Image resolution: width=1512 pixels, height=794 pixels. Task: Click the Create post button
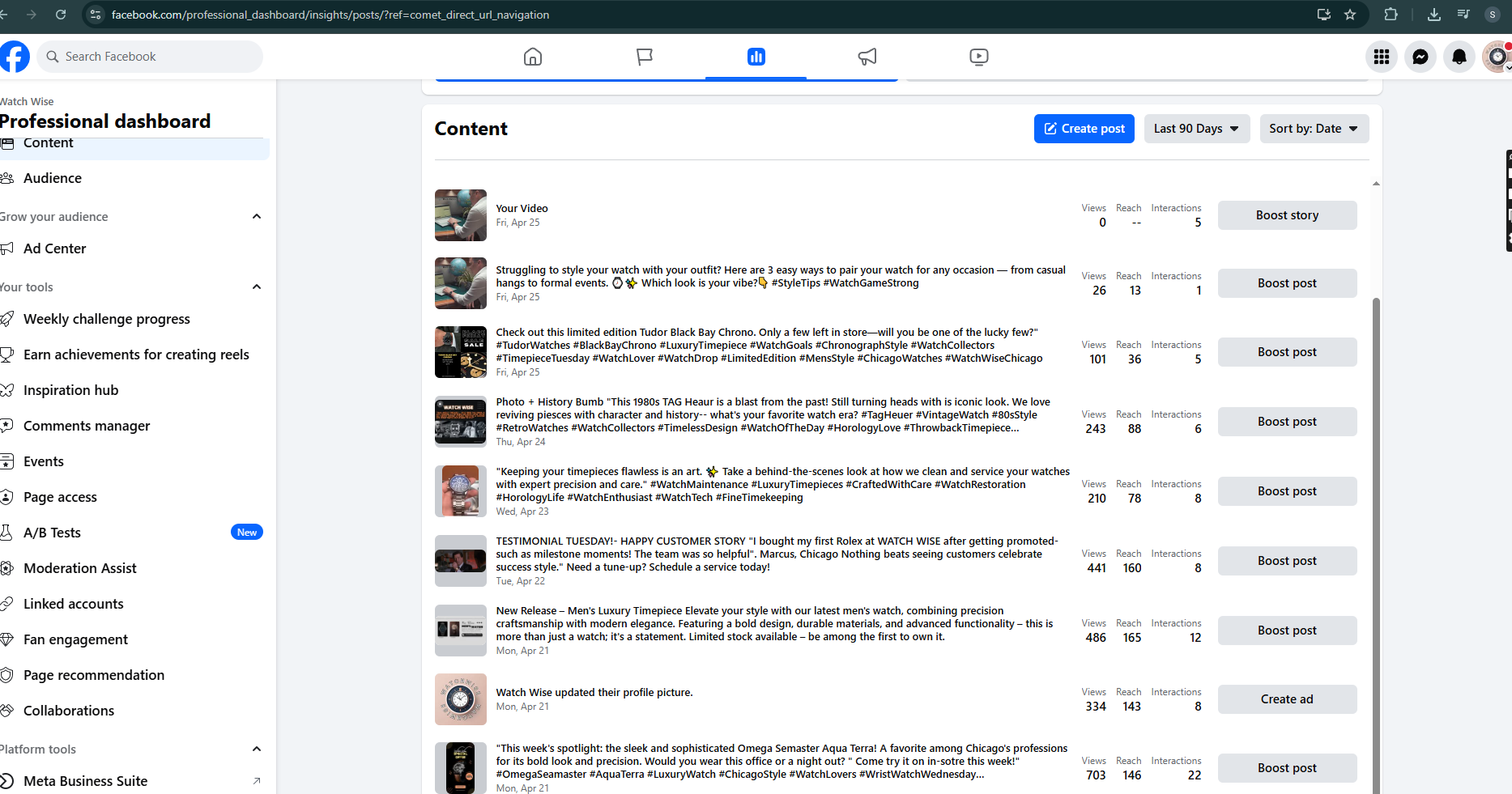[x=1084, y=129]
